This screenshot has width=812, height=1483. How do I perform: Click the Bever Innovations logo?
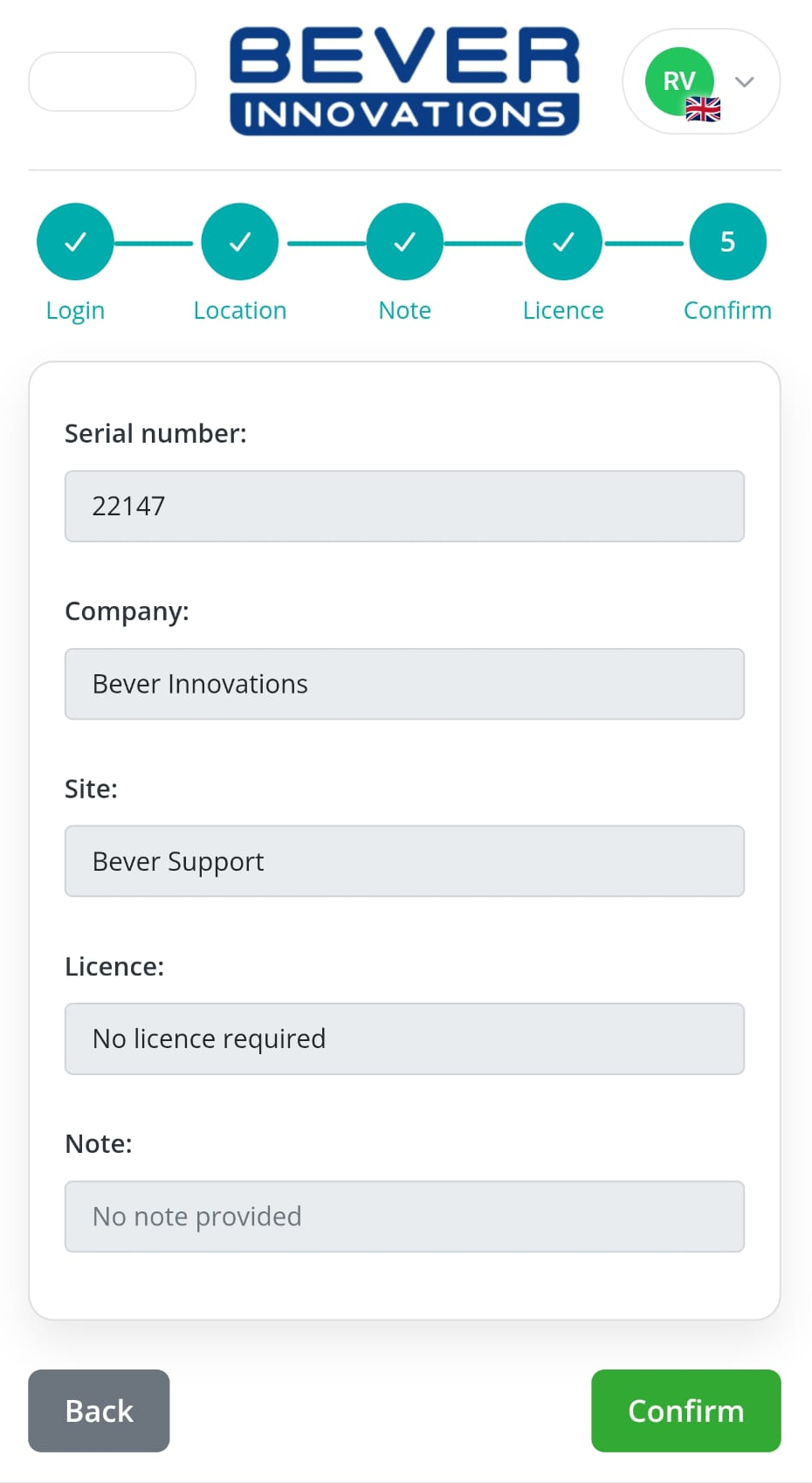404,80
